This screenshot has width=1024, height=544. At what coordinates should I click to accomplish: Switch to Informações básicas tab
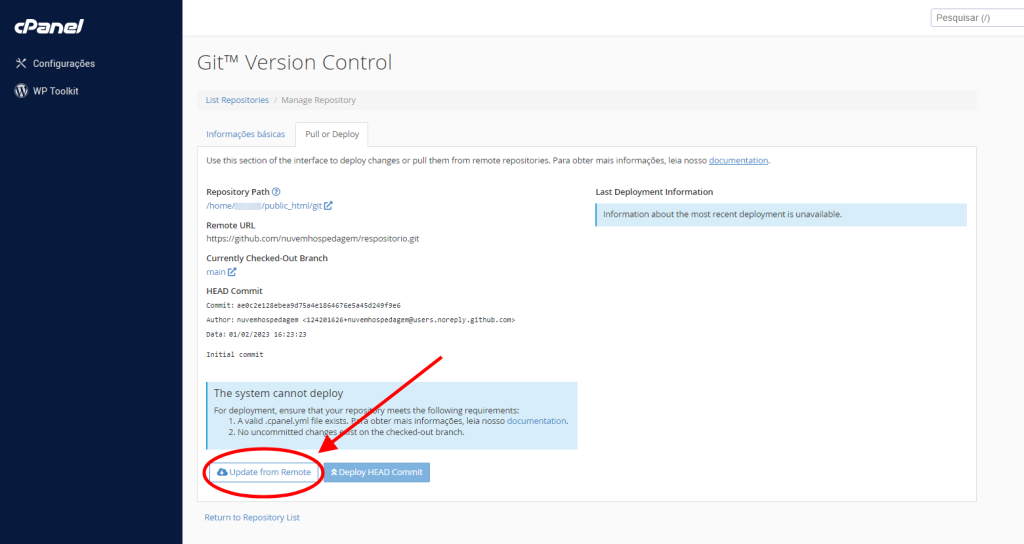click(246, 134)
